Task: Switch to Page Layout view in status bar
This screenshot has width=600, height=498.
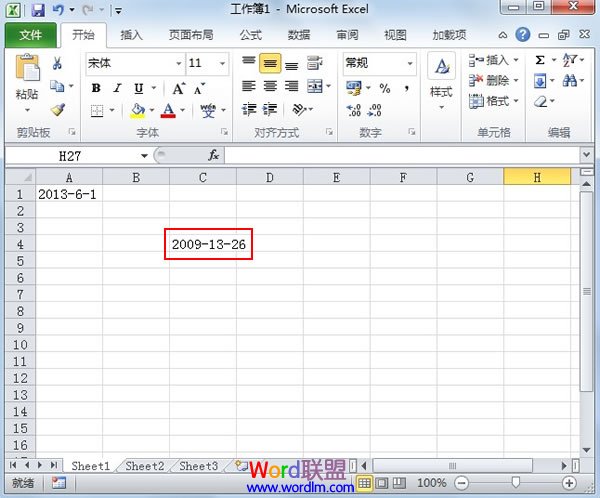Action: click(382, 483)
